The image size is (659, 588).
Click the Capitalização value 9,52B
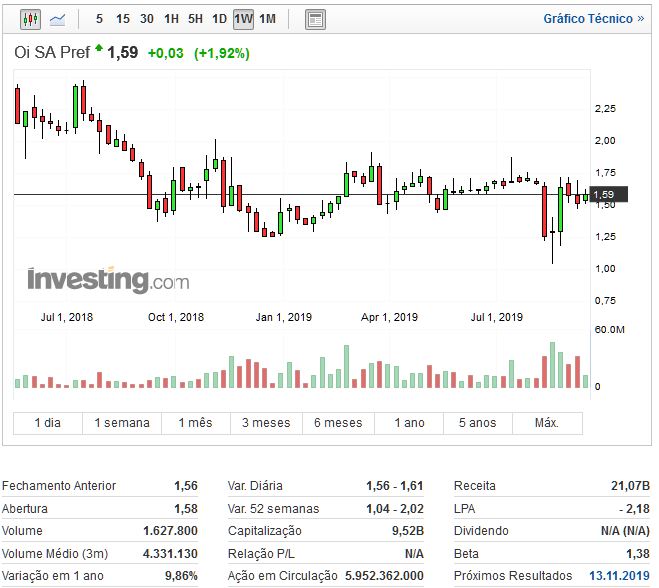(408, 531)
